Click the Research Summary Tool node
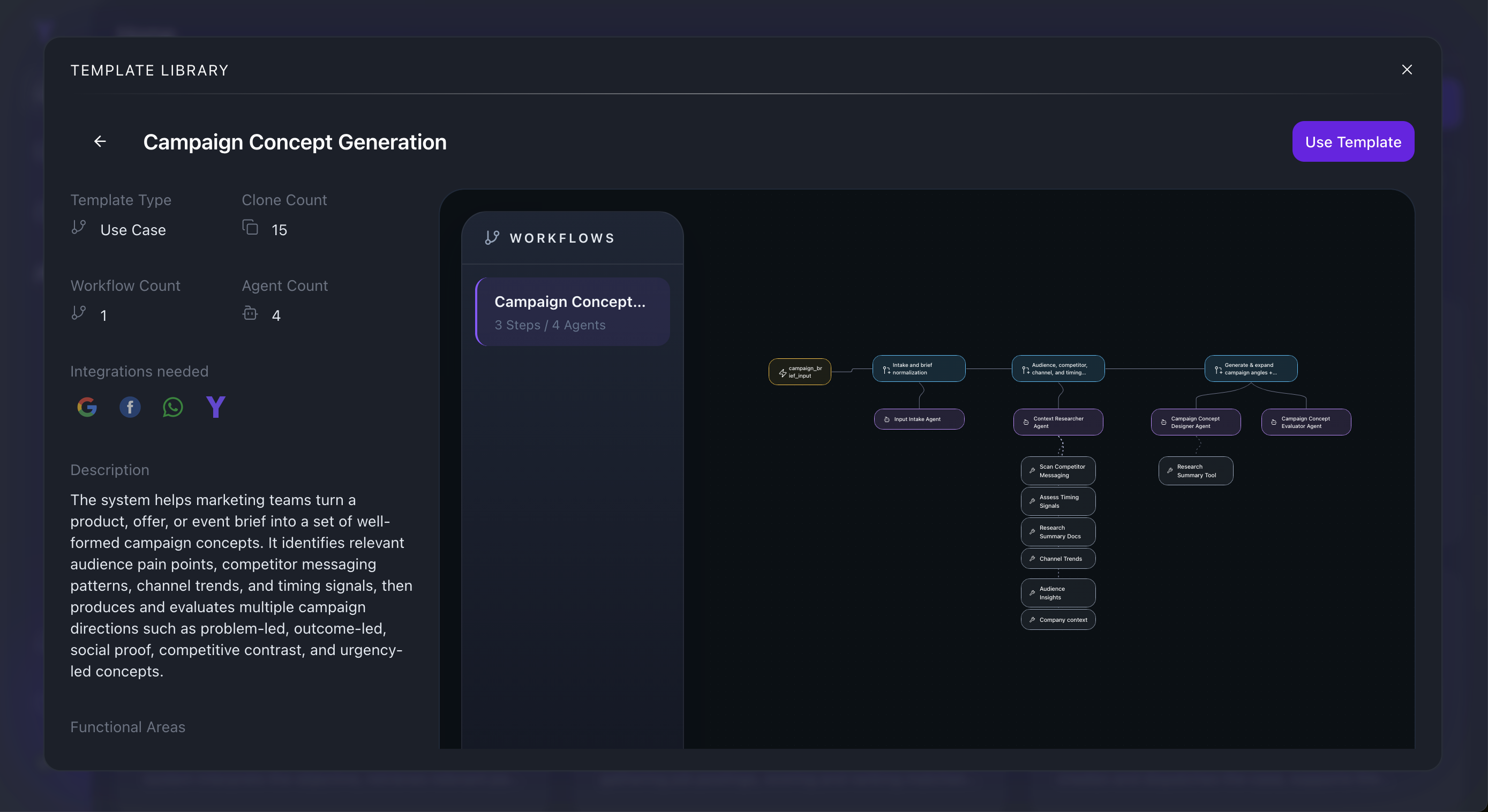The image size is (1488, 812). (1196, 471)
